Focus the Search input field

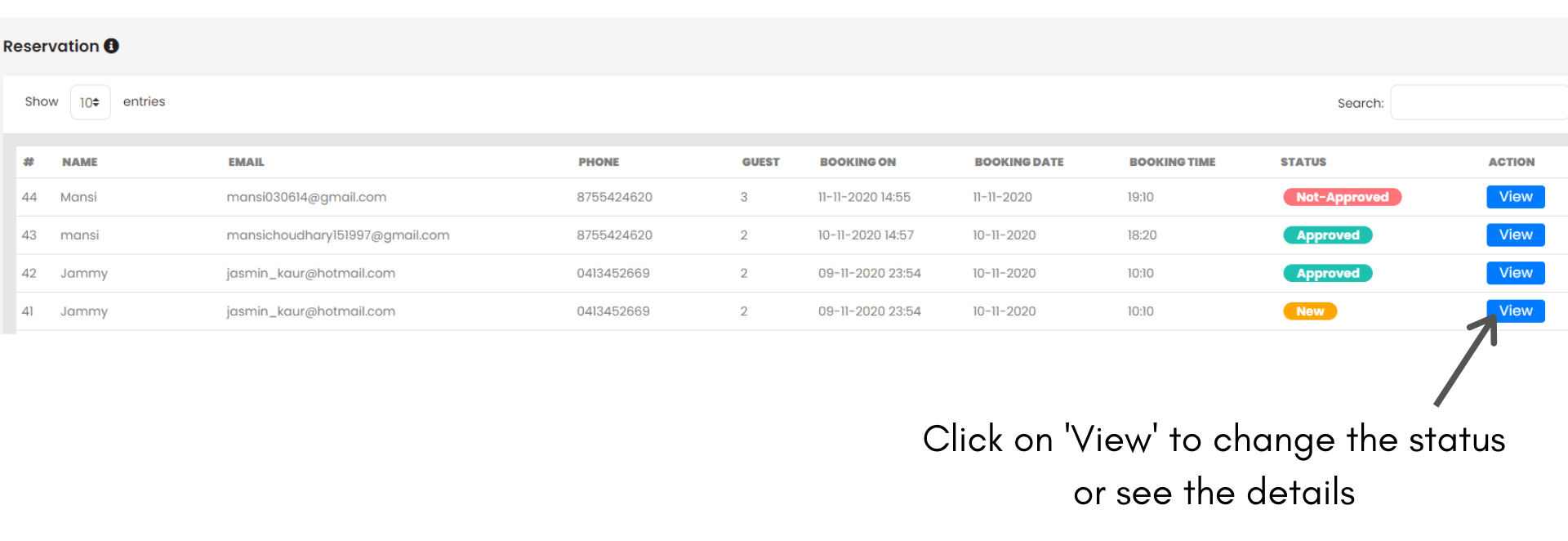tap(1478, 103)
